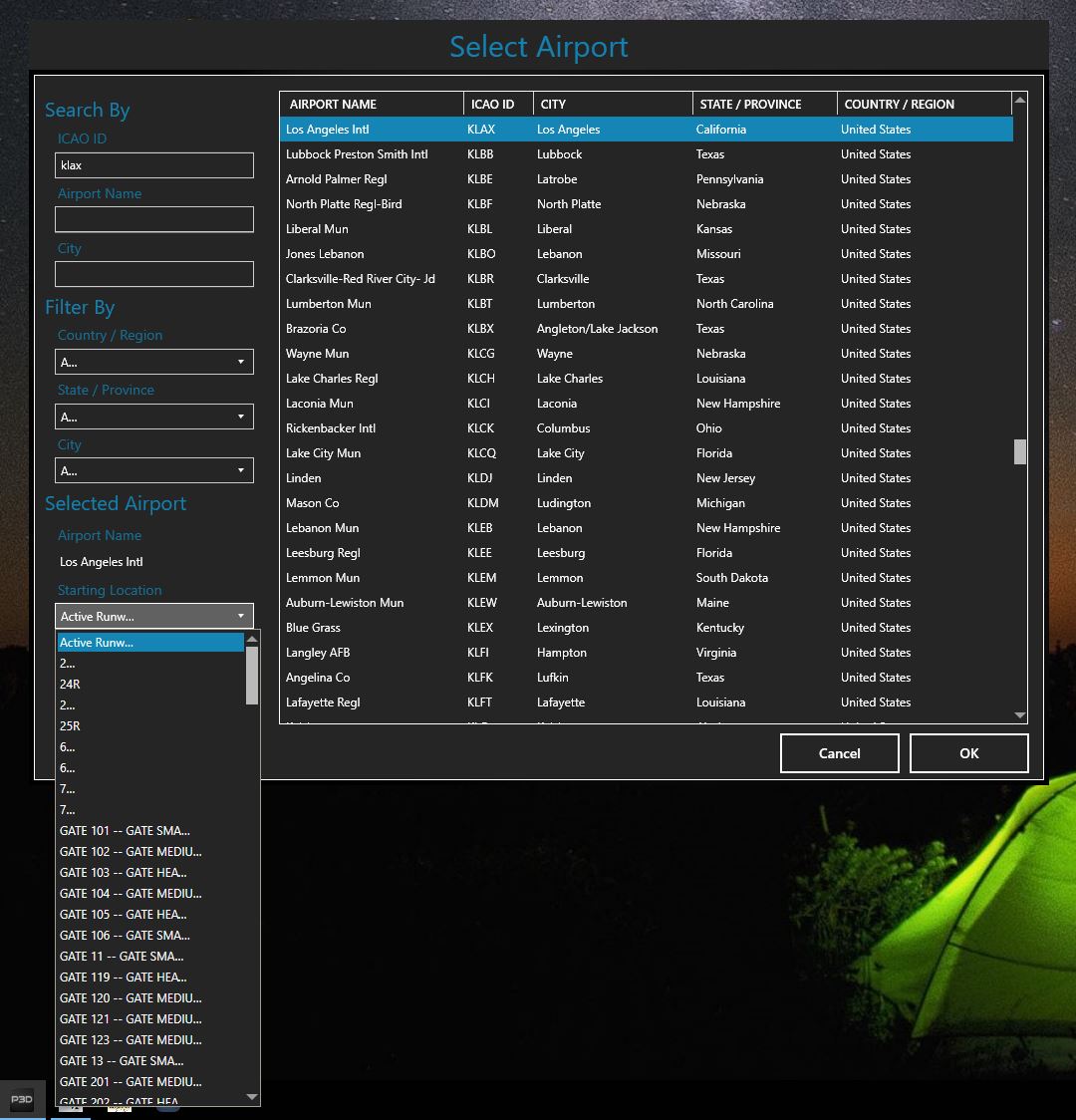1076x1120 pixels.
Task: Select GATE 102 -- GATE MEDIUM option
Action: pos(149,851)
